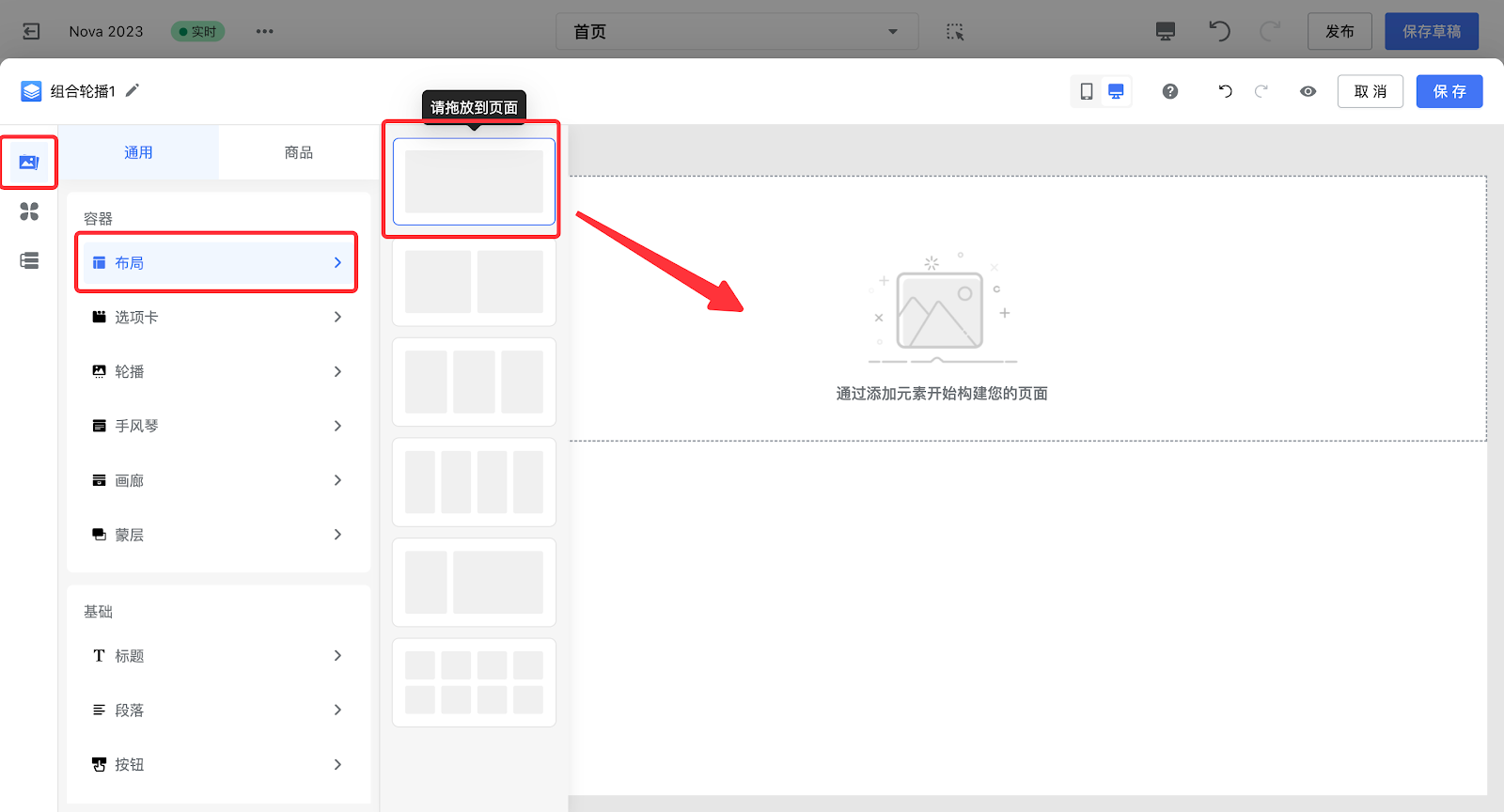The image size is (1504, 812).
Task: Toggle the preview eye icon
Action: click(1308, 91)
